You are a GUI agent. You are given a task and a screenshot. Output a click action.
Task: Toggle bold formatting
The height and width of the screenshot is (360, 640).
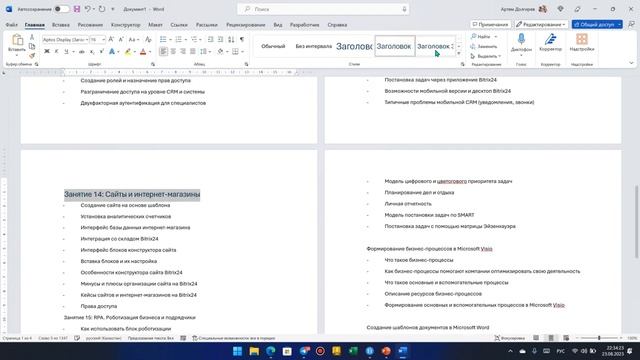click(x=47, y=52)
